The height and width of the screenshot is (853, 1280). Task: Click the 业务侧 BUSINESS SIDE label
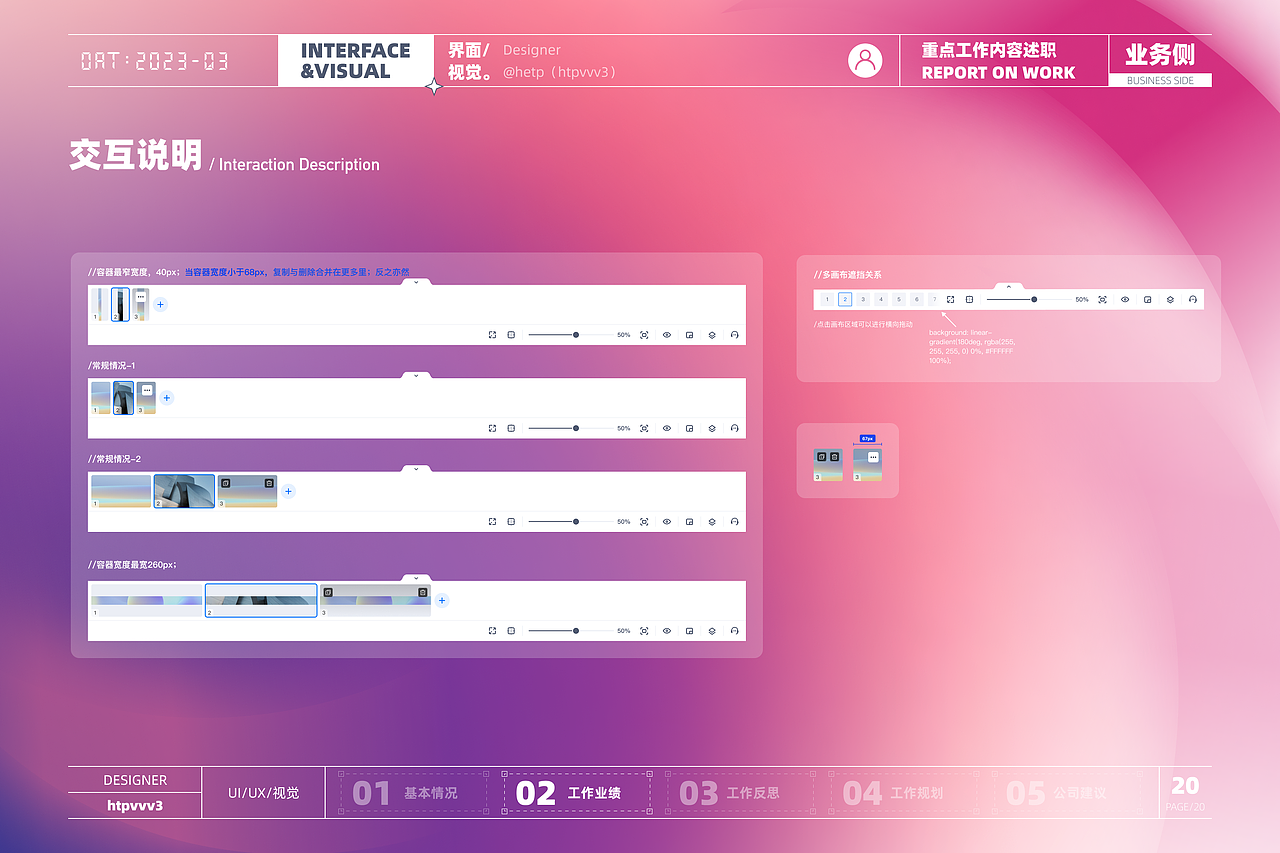(1160, 61)
